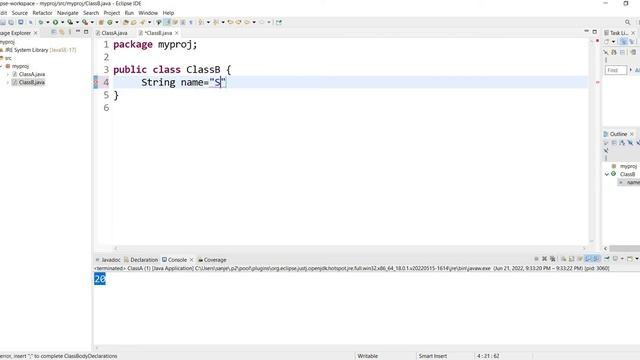Open the Run button dropdown arrow
This screenshot has height=360, width=640.
[62, 22]
